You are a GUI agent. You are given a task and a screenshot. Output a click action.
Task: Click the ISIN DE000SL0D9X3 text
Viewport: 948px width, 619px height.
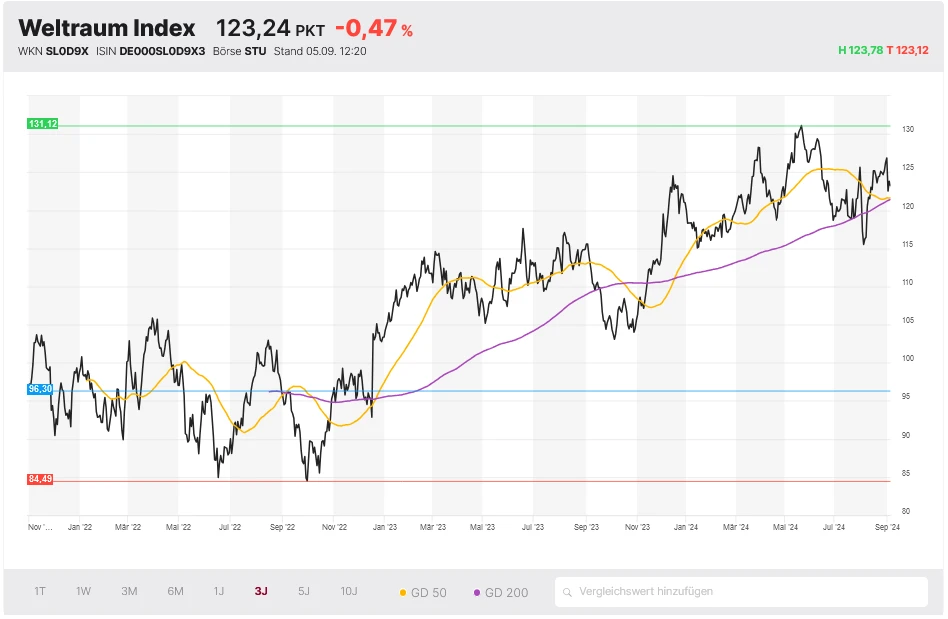pyautogui.click(x=163, y=50)
